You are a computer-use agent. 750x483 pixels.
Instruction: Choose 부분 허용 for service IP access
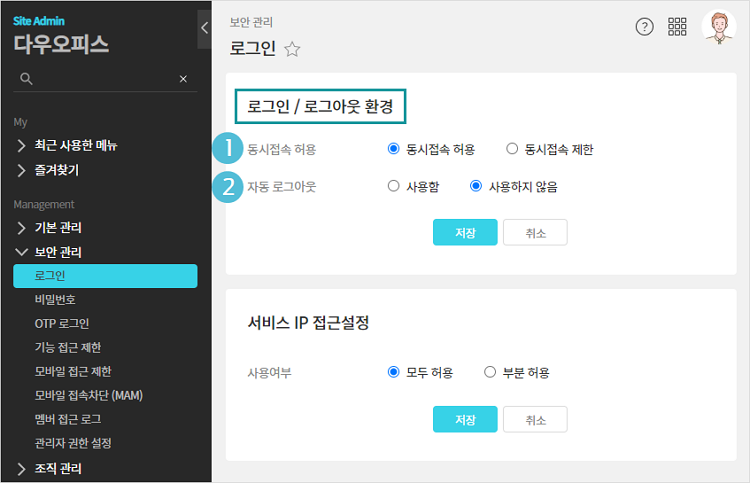point(490,372)
